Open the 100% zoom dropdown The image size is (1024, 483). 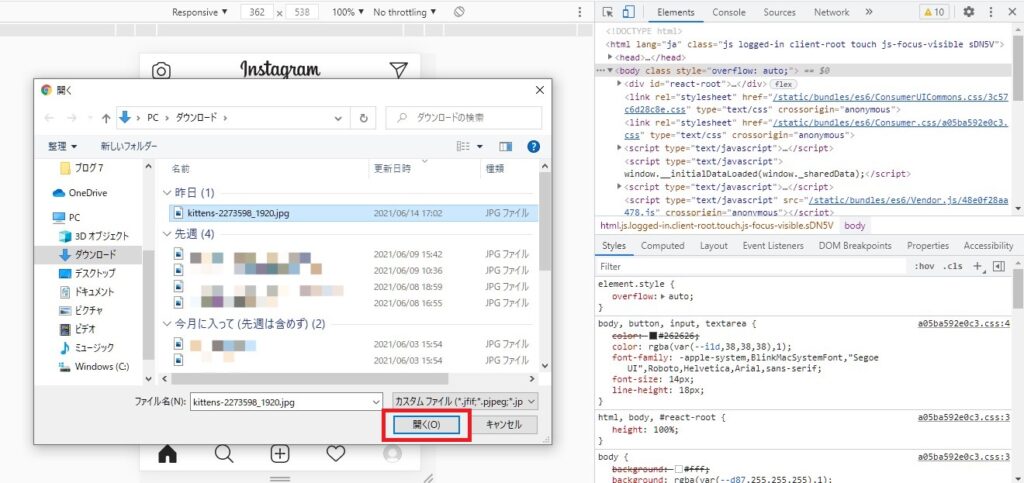pos(347,12)
